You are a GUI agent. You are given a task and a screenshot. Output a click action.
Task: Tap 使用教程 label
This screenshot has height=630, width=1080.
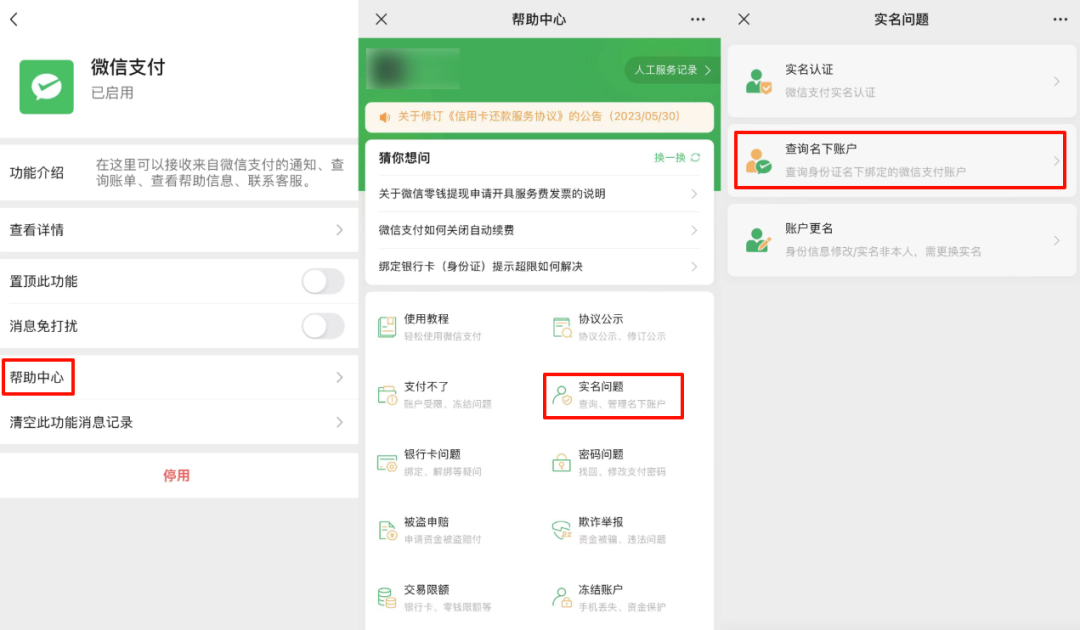(426, 319)
